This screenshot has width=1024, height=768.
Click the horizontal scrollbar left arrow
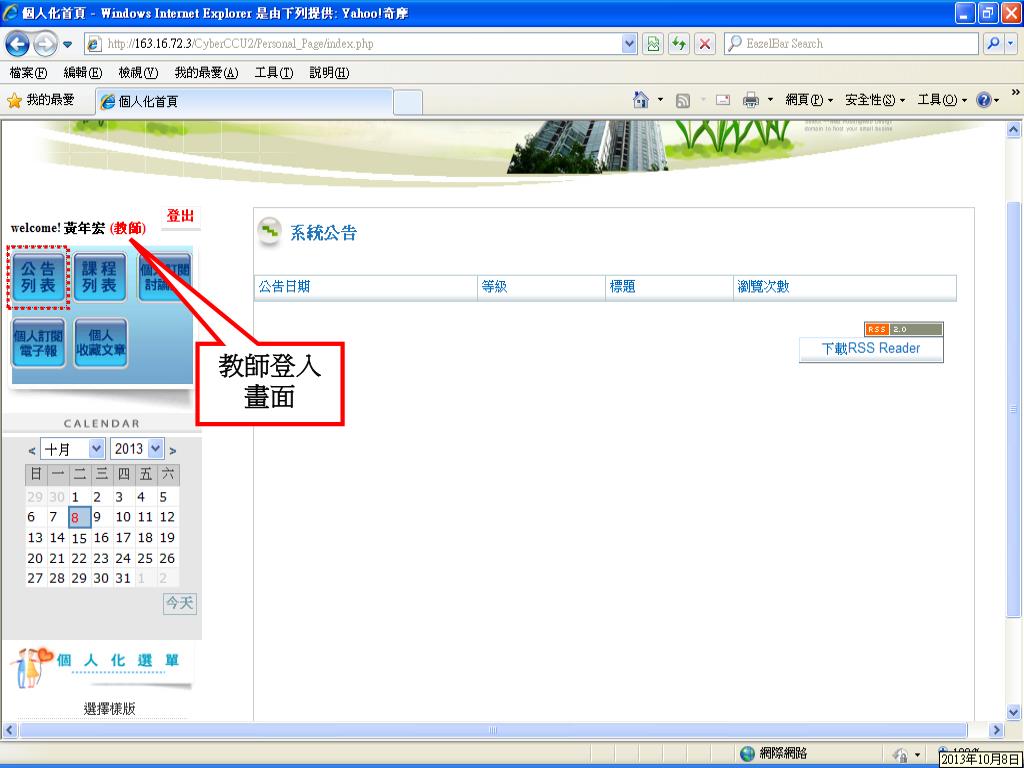[10, 730]
